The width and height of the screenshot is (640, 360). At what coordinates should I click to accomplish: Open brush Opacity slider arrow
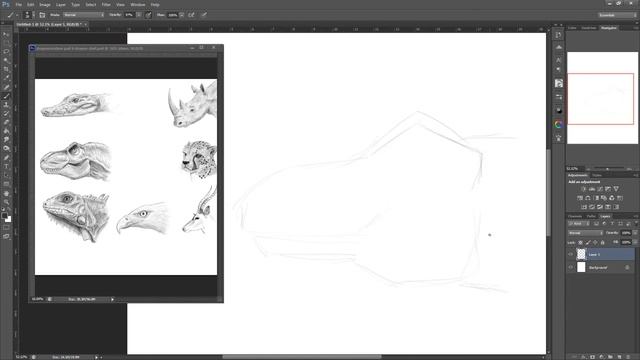pyautogui.click(x=139, y=15)
